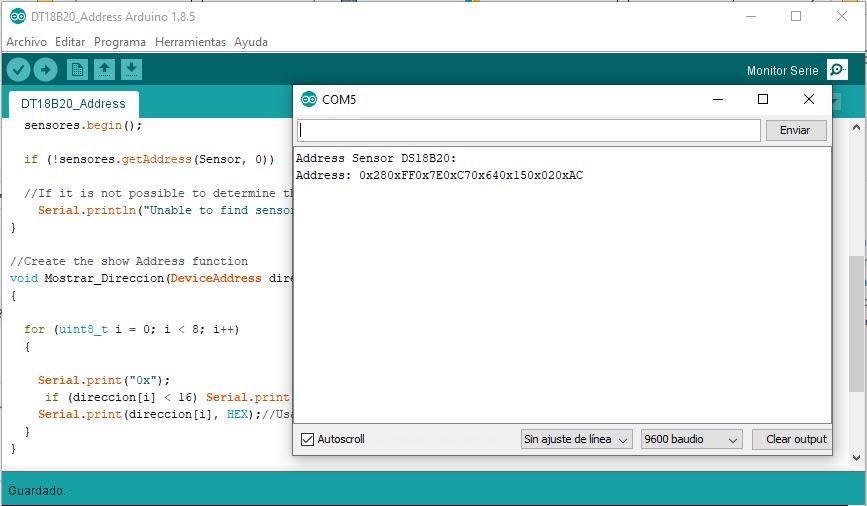This screenshot has width=867, height=506.
Task: Toggle the Autoscroll checkbox
Action: point(307,439)
